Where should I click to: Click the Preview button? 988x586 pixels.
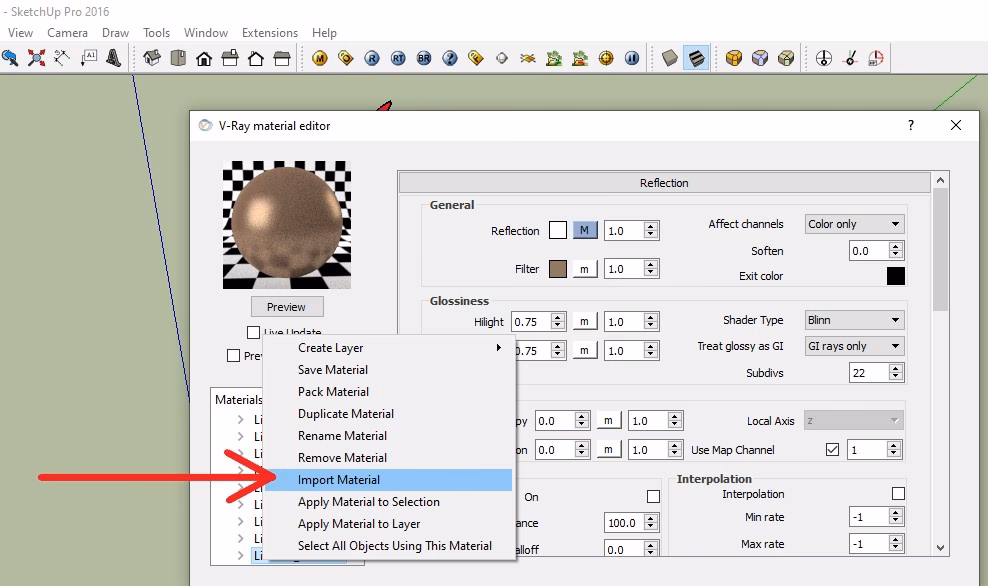pos(287,307)
